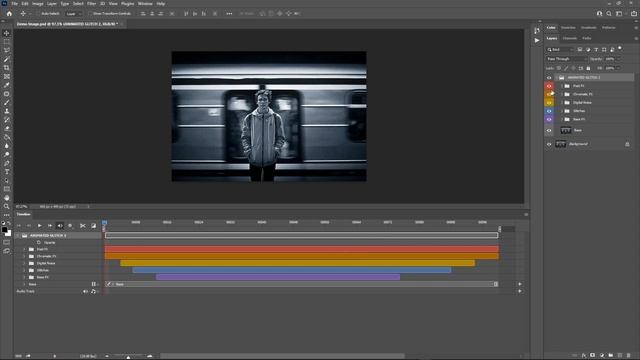Open the layer Kind filter dropdown

point(560,49)
